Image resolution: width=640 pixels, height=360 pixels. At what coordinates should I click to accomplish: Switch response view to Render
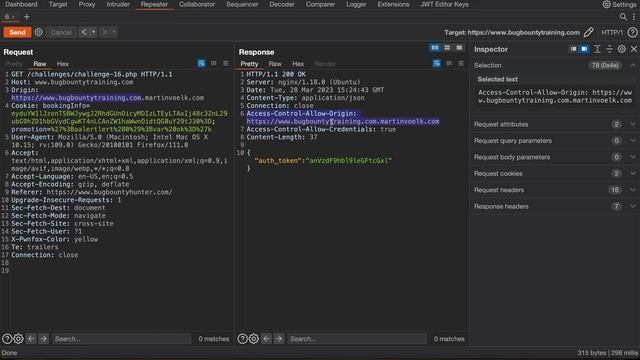pyautogui.click(x=325, y=64)
